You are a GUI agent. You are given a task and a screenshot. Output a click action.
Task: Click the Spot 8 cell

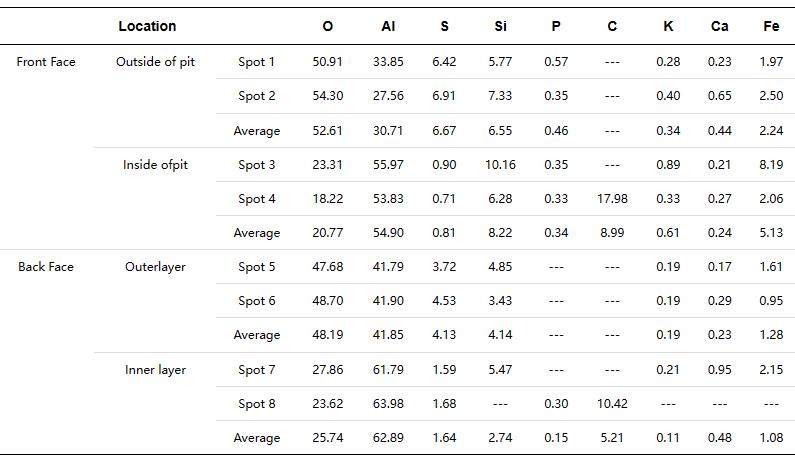(x=257, y=404)
